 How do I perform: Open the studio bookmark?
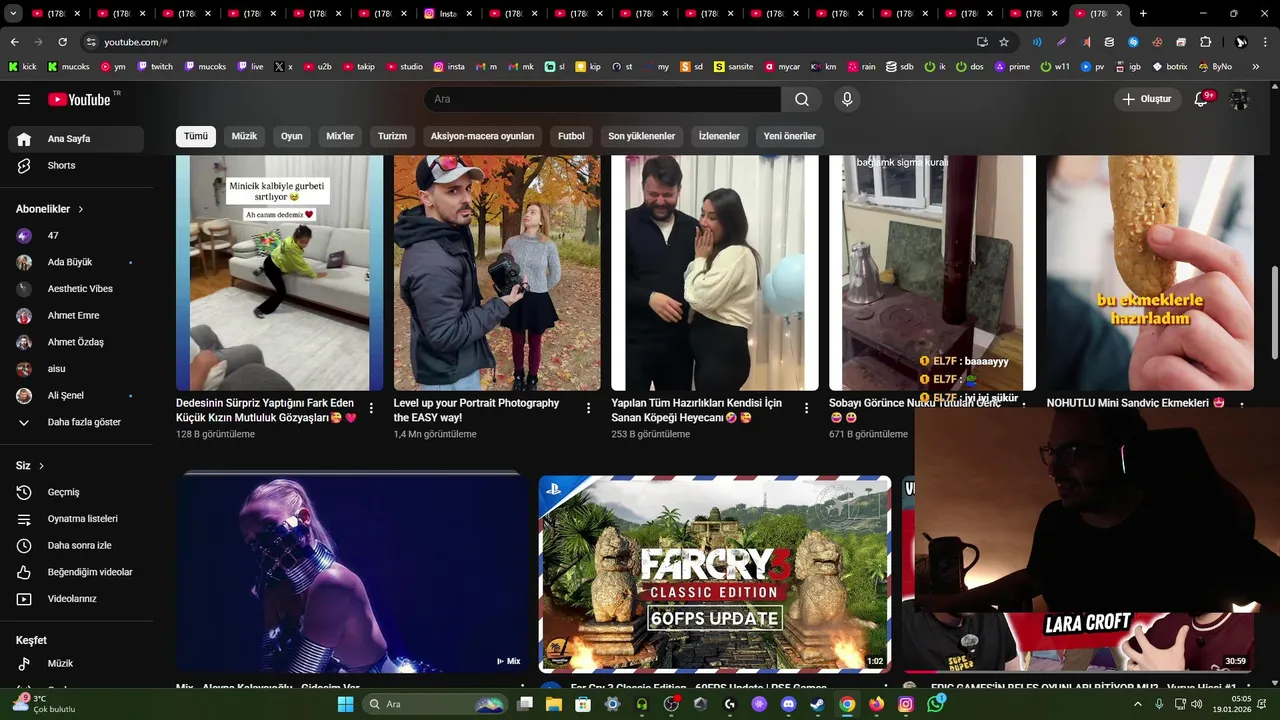(x=404, y=67)
